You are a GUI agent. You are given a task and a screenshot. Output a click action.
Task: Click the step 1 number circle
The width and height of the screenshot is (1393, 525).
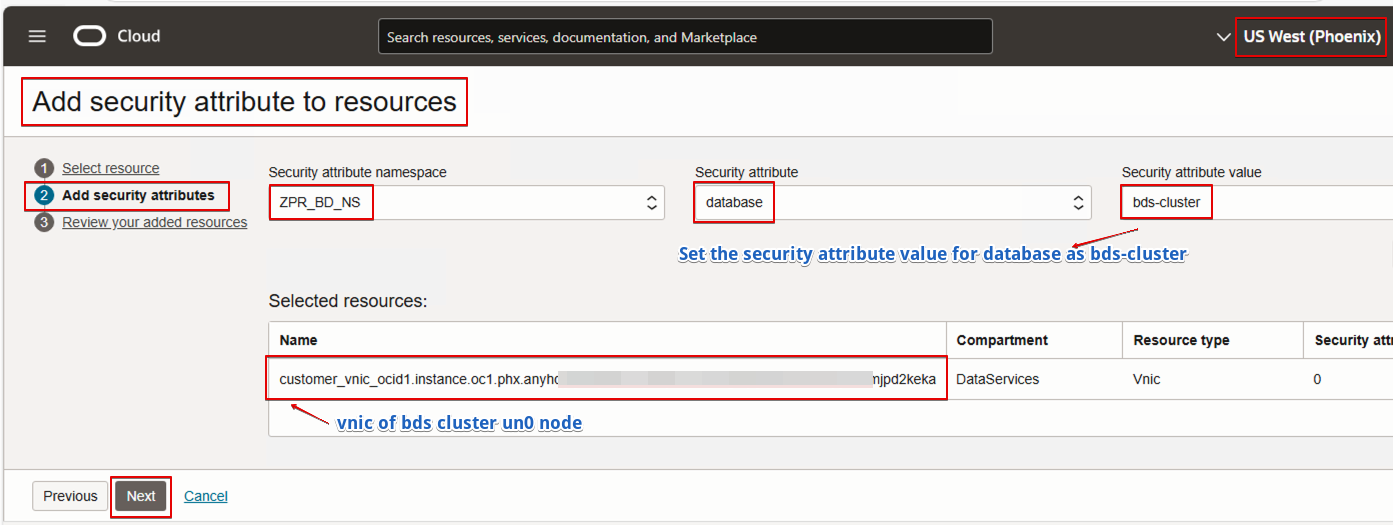[x=44, y=168]
